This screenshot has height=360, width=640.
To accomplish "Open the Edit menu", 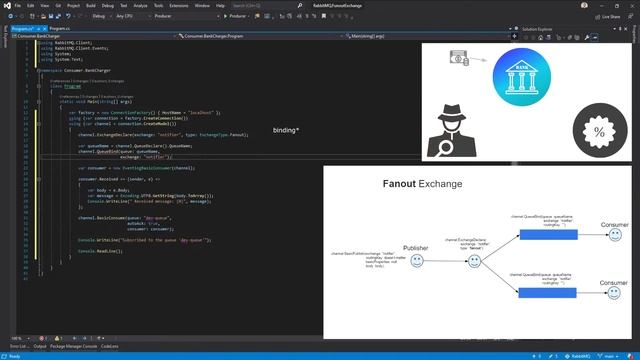I will (31, 6).
